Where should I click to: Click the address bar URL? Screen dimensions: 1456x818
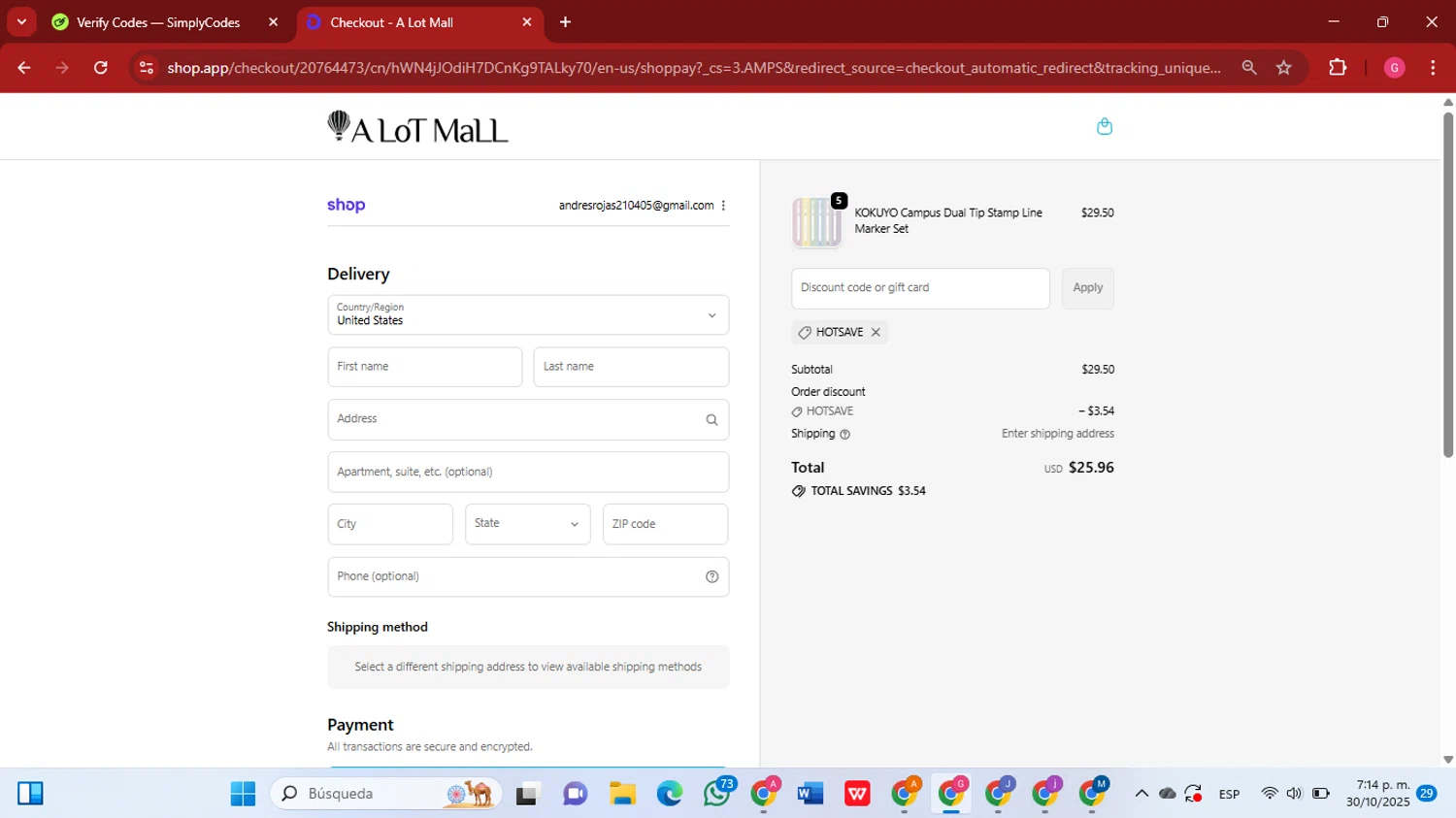pyautogui.click(x=693, y=68)
